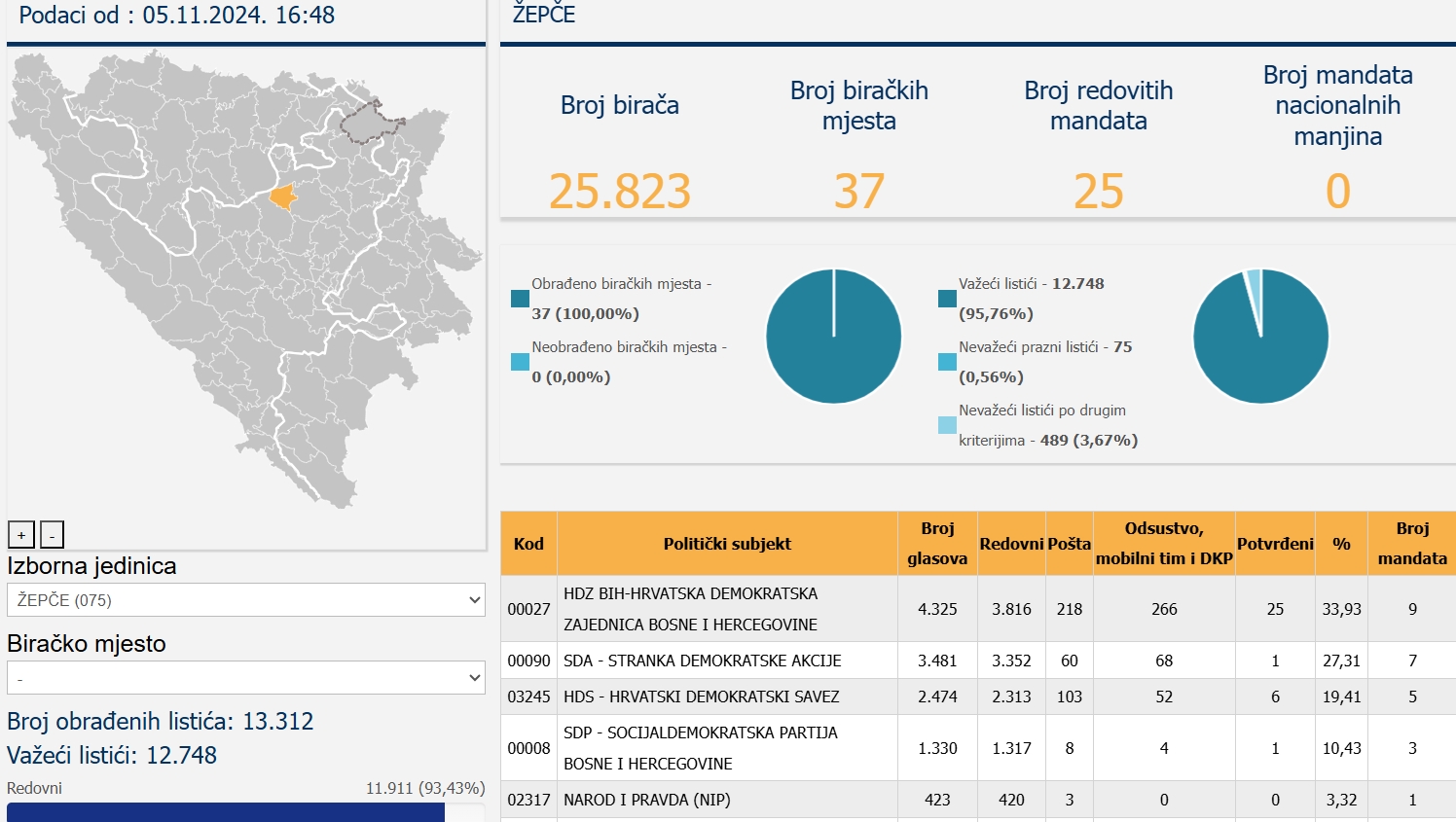Image resolution: width=1456 pixels, height=822 pixels.
Task: Sort by % column header
Action: pyautogui.click(x=1341, y=544)
